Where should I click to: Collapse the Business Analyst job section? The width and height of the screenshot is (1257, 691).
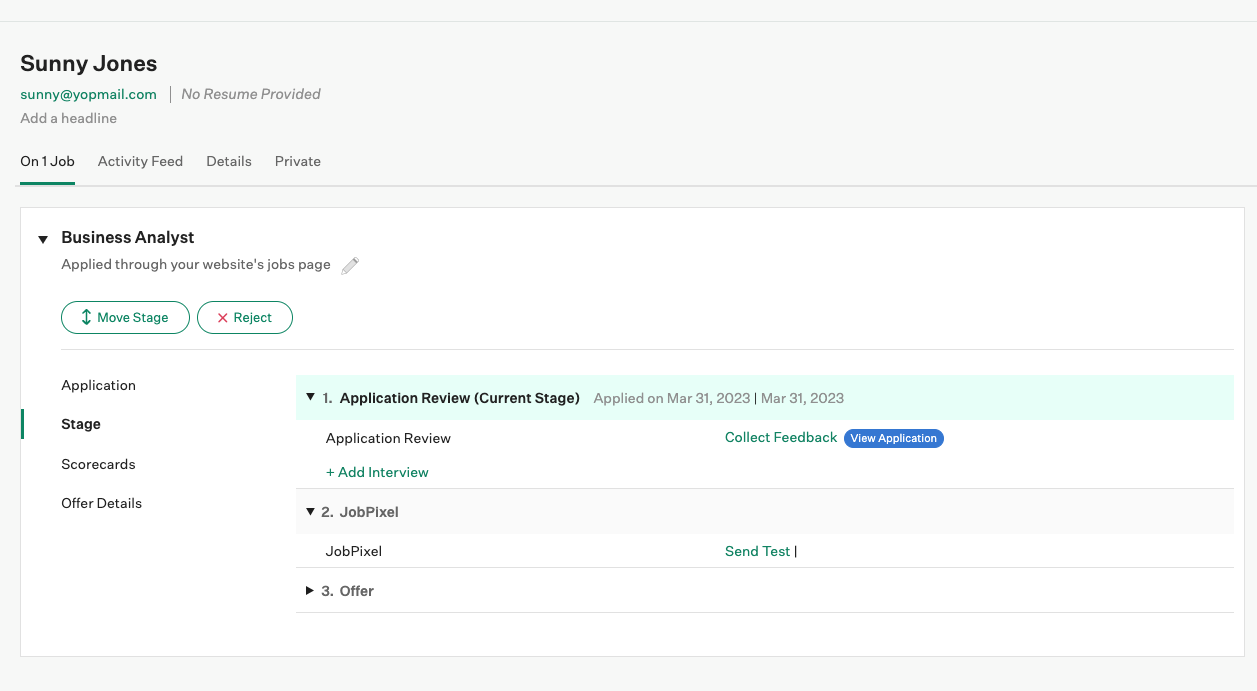43,239
